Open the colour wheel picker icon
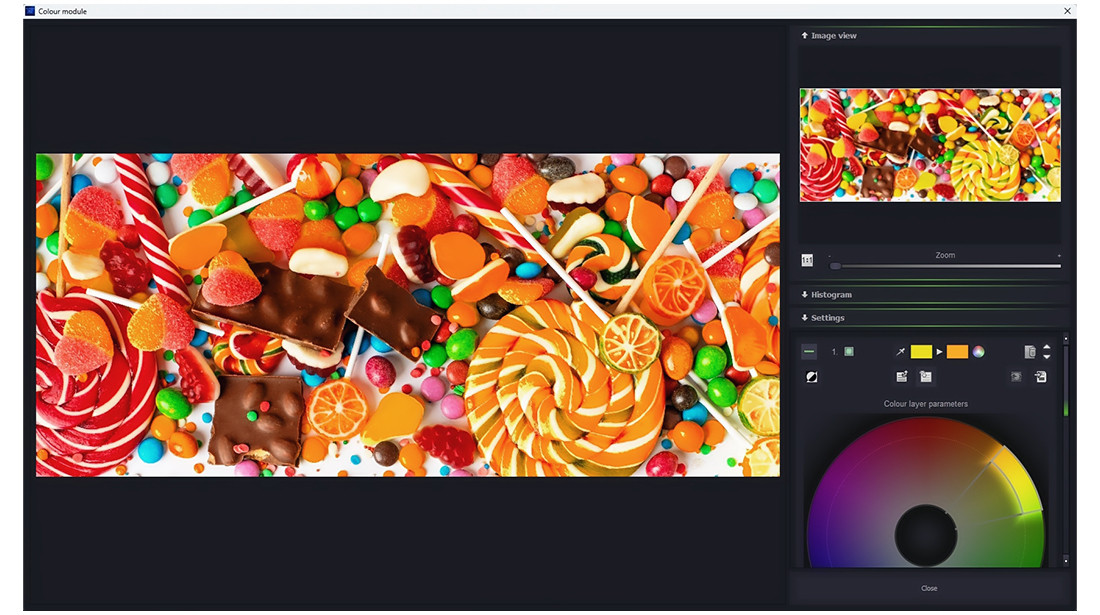 979,352
